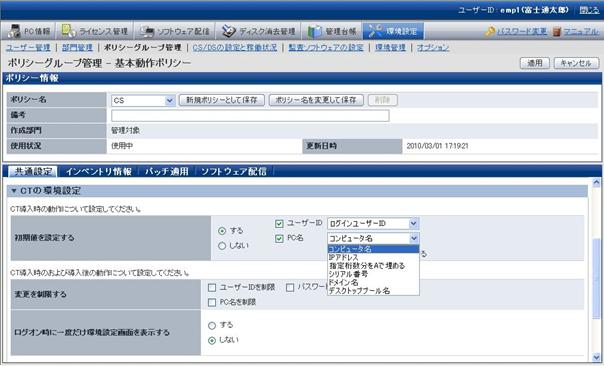Select しない for 初期値を設定する
The height and width of the screenshot is (366, 604).
point(222,246)
